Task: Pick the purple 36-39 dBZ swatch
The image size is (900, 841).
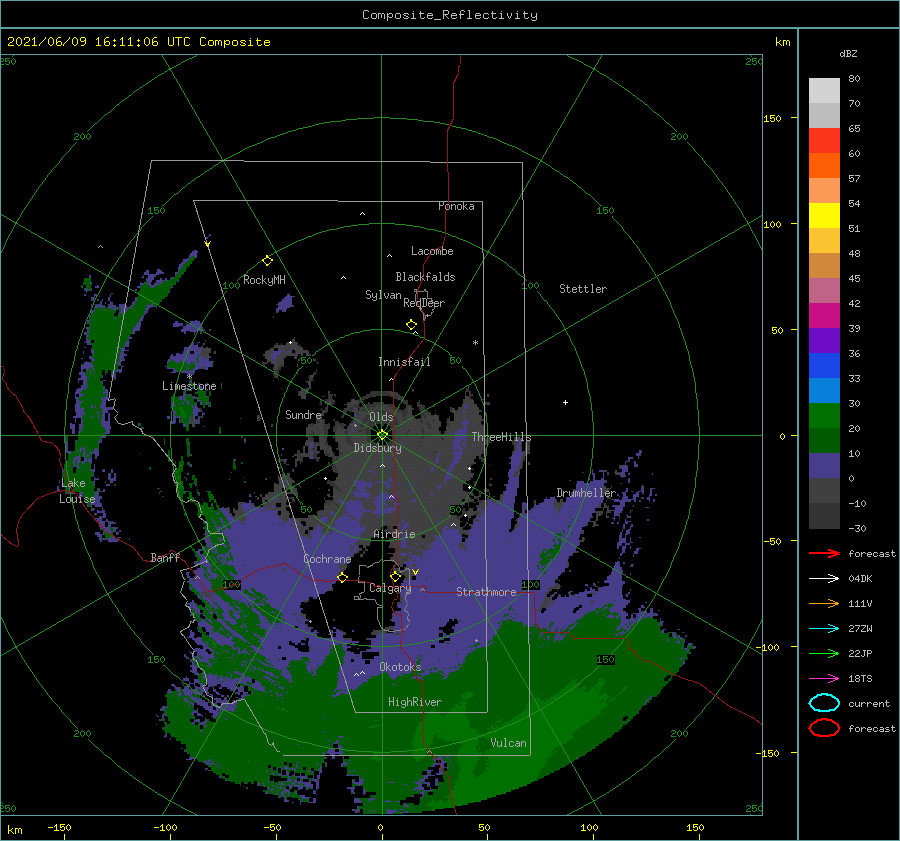Action: tap(824, 341)
